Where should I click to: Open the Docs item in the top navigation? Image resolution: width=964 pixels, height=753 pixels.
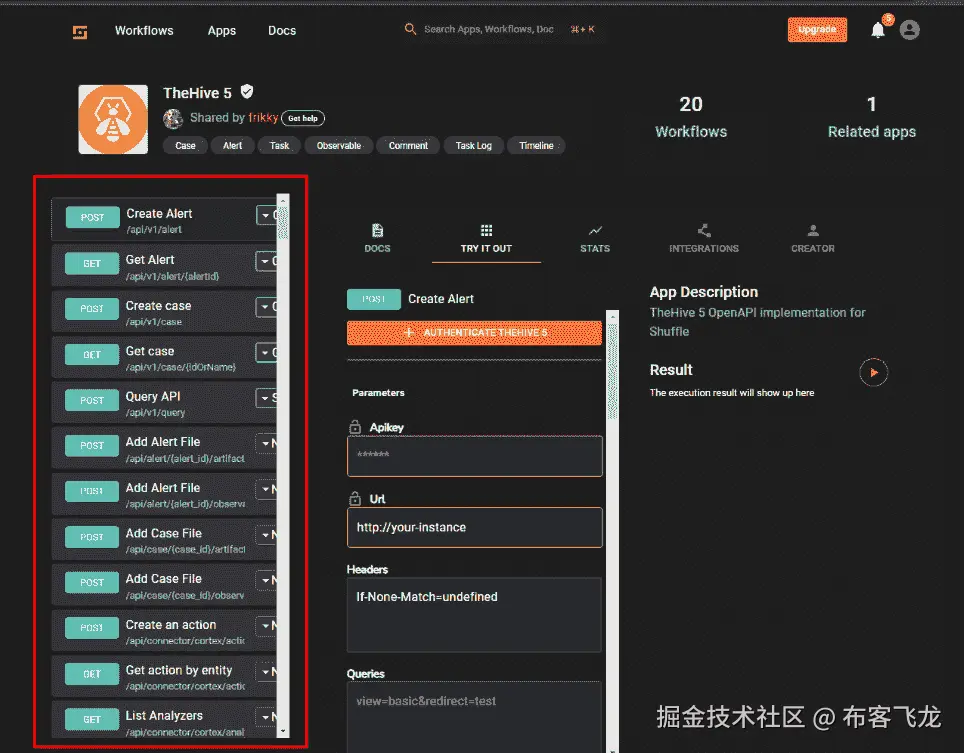[282, 30]
